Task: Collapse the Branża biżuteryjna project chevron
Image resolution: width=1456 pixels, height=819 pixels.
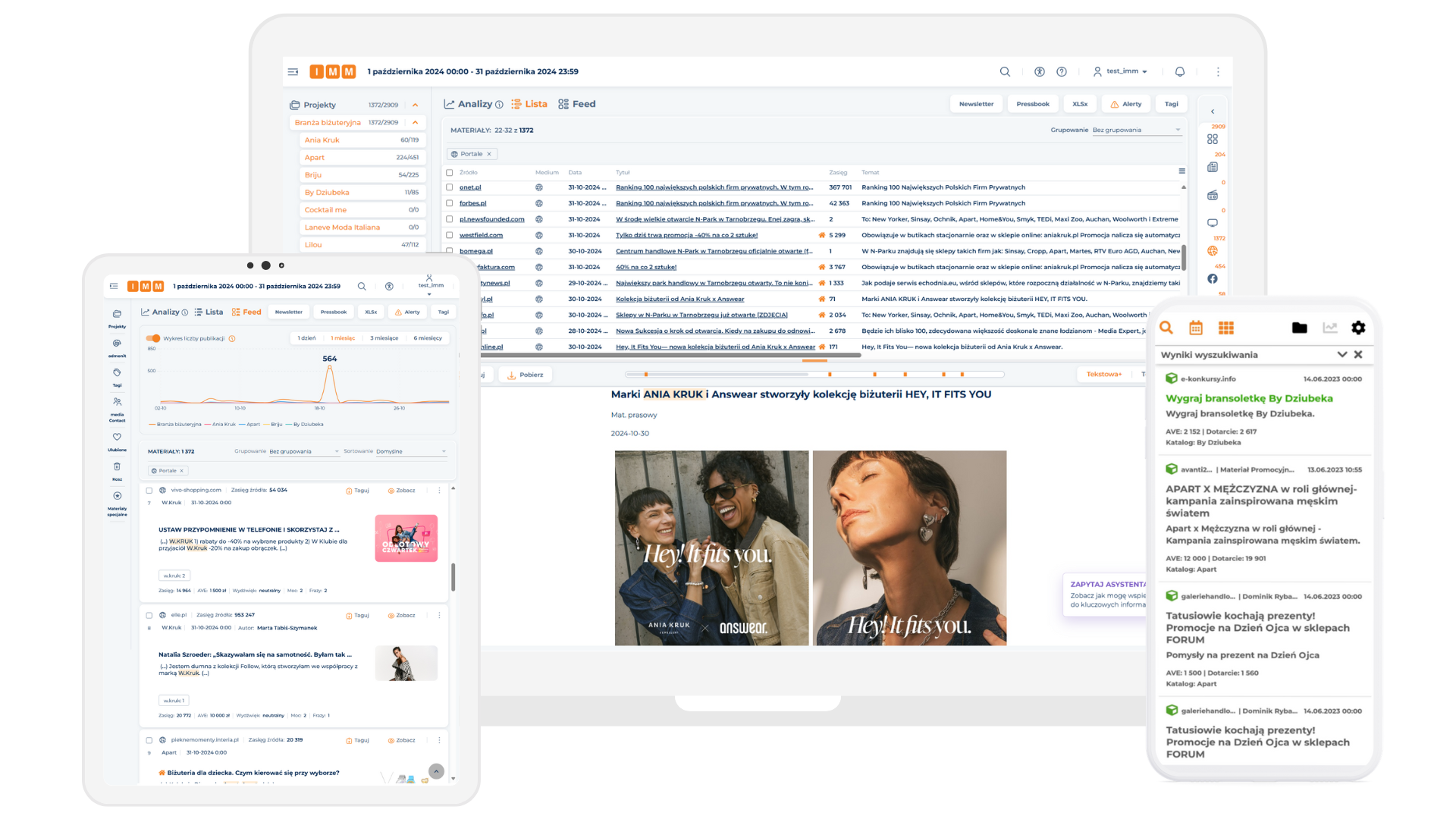Action: coord(415,122)
